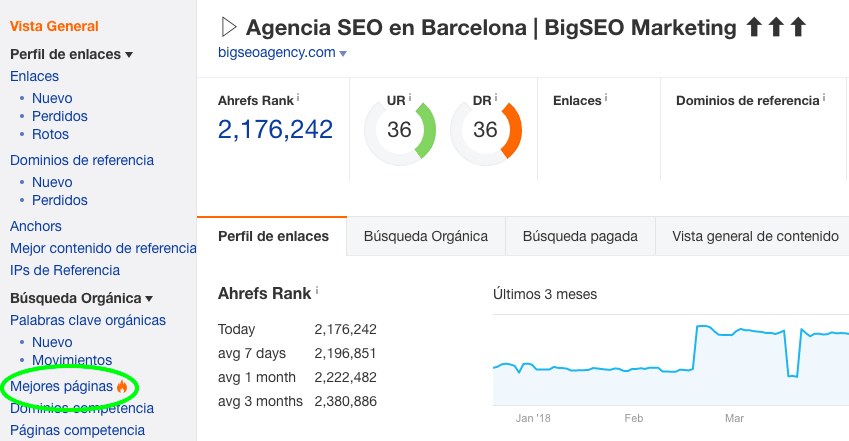This screenshot has width=849, height=441.
Task: Click the info icon next to DR
Action: pyautogui.click(x=495, y=98)
